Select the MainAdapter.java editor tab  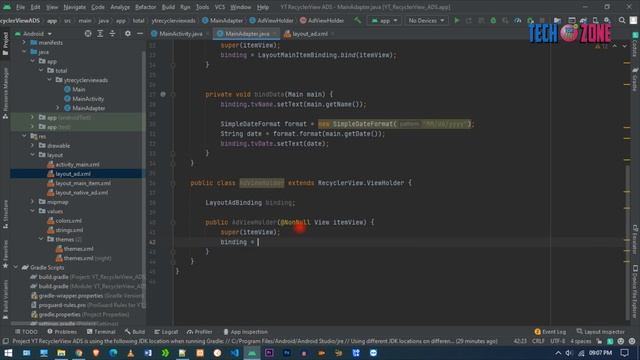click(246, 34)
